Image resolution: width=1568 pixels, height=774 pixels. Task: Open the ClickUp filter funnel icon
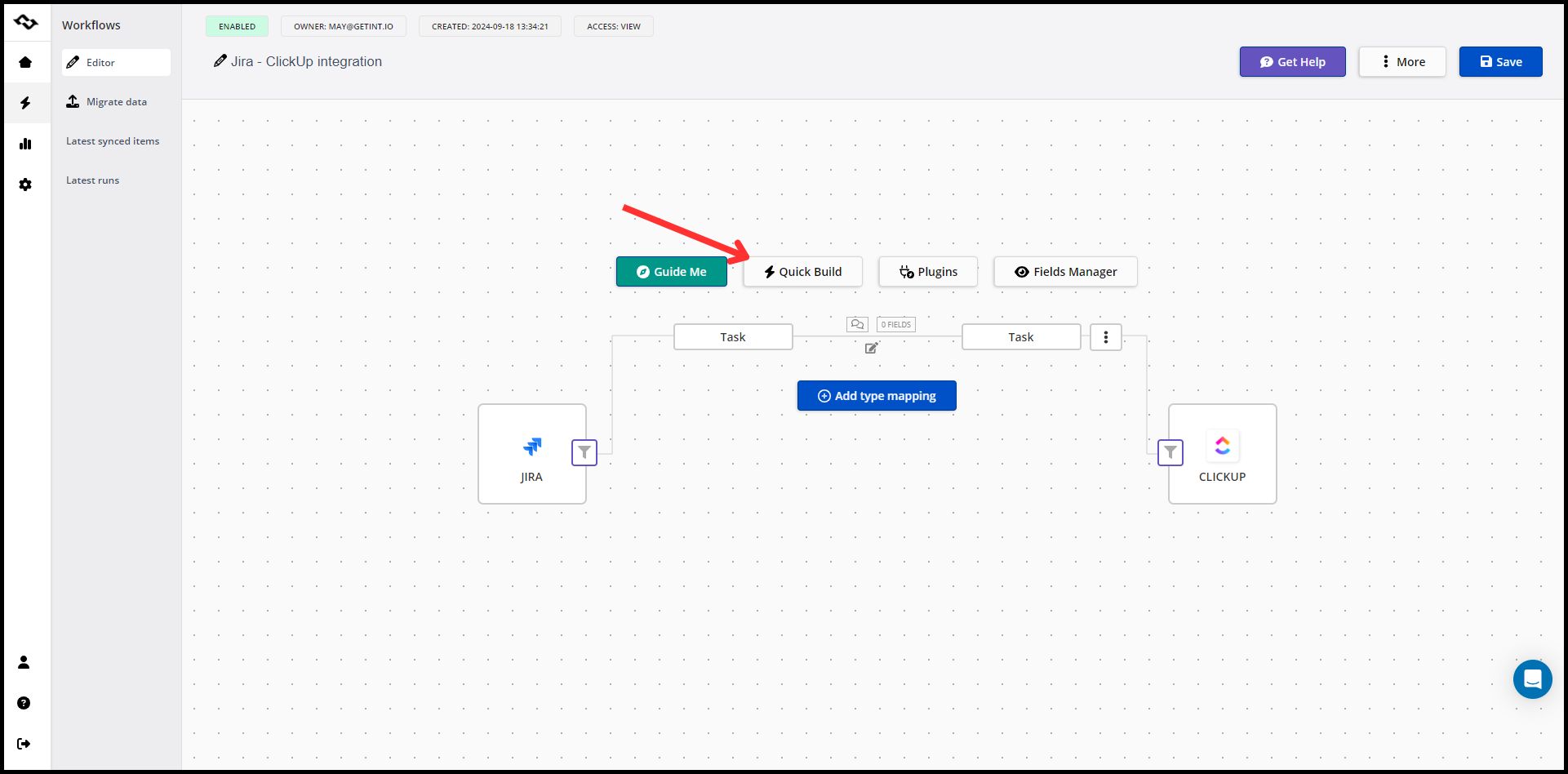pos(1170,452)
